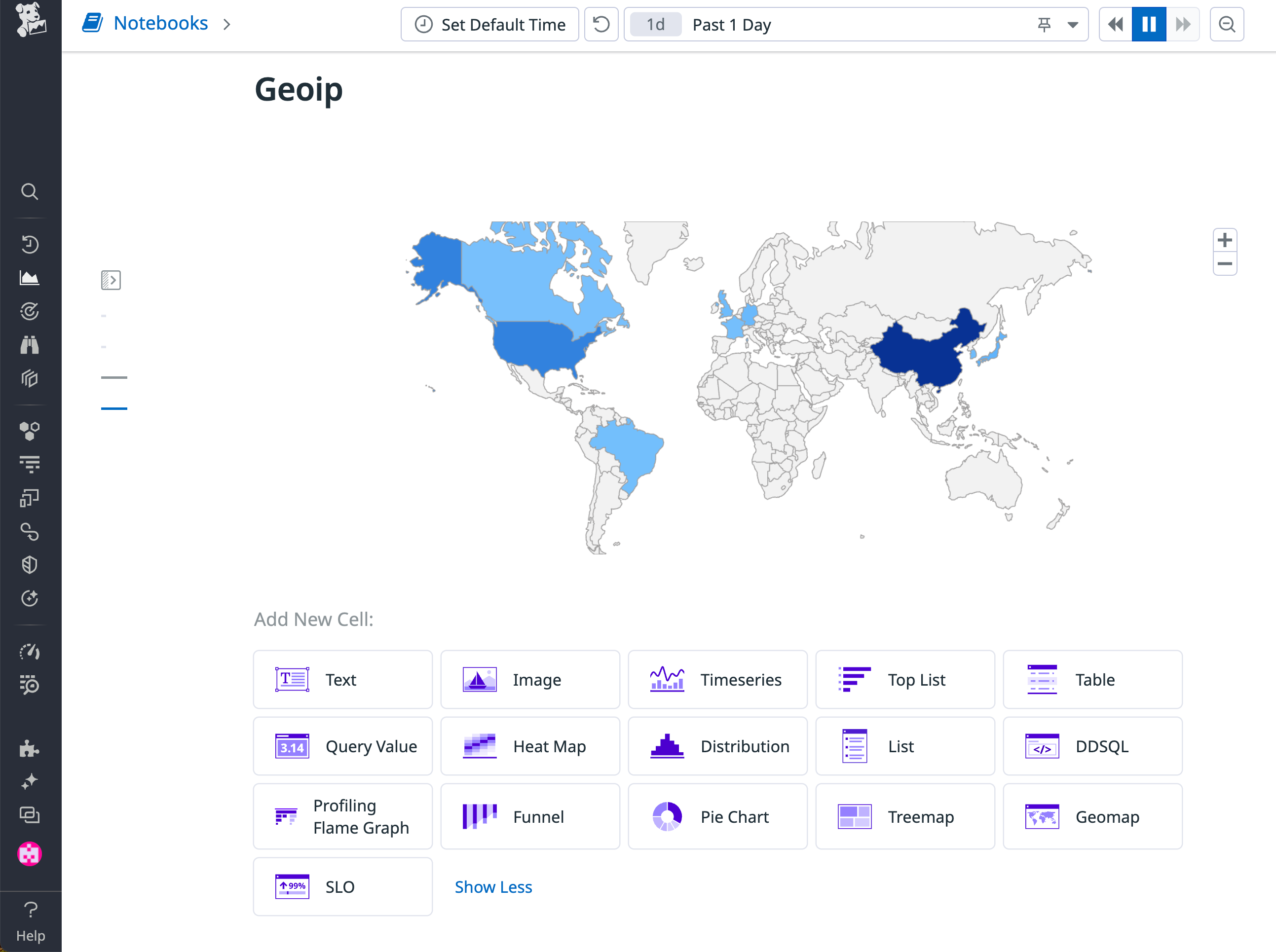The height and width of the screenshot is (952, 1276).
Task: Click the restore time icon beside Set Default Time
Action: (x=601, y=24)
